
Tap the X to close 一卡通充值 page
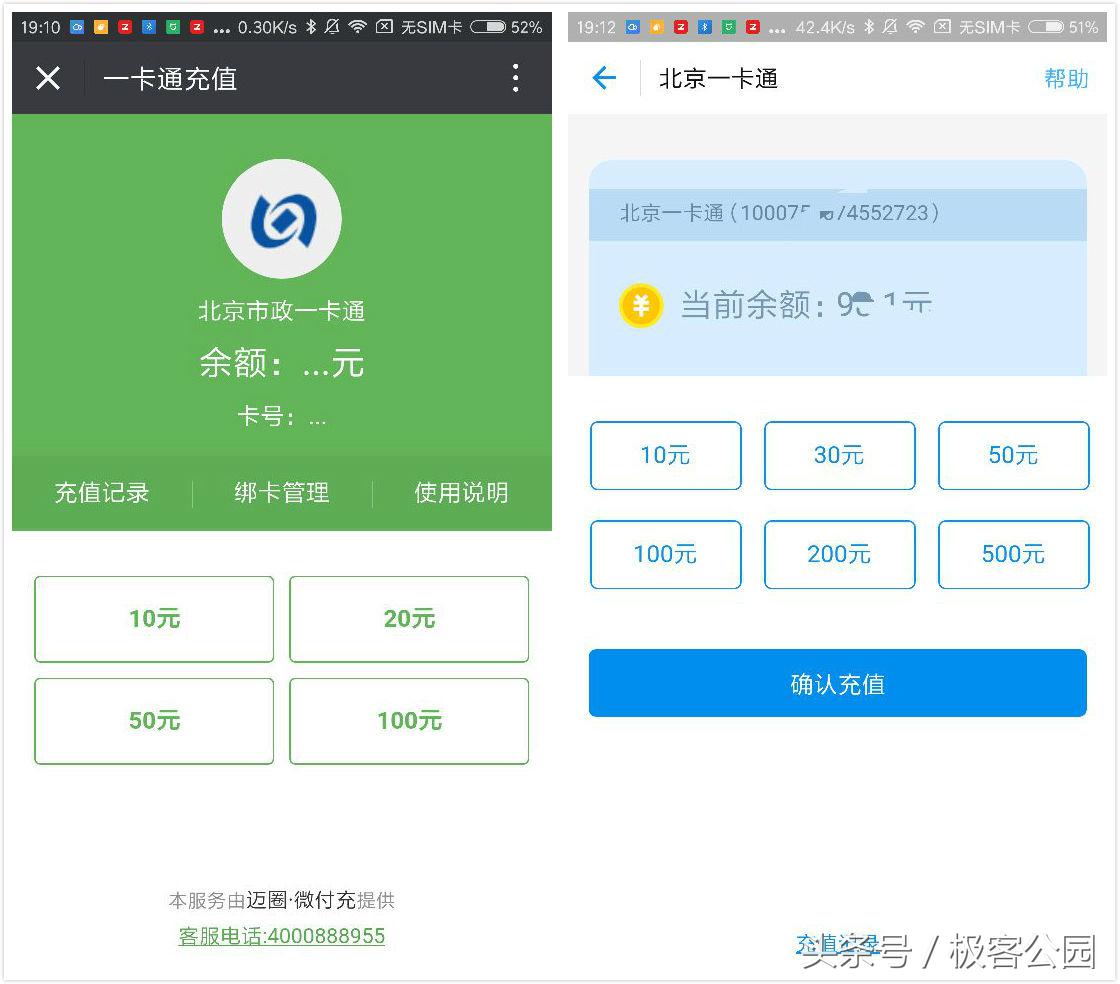48,78
